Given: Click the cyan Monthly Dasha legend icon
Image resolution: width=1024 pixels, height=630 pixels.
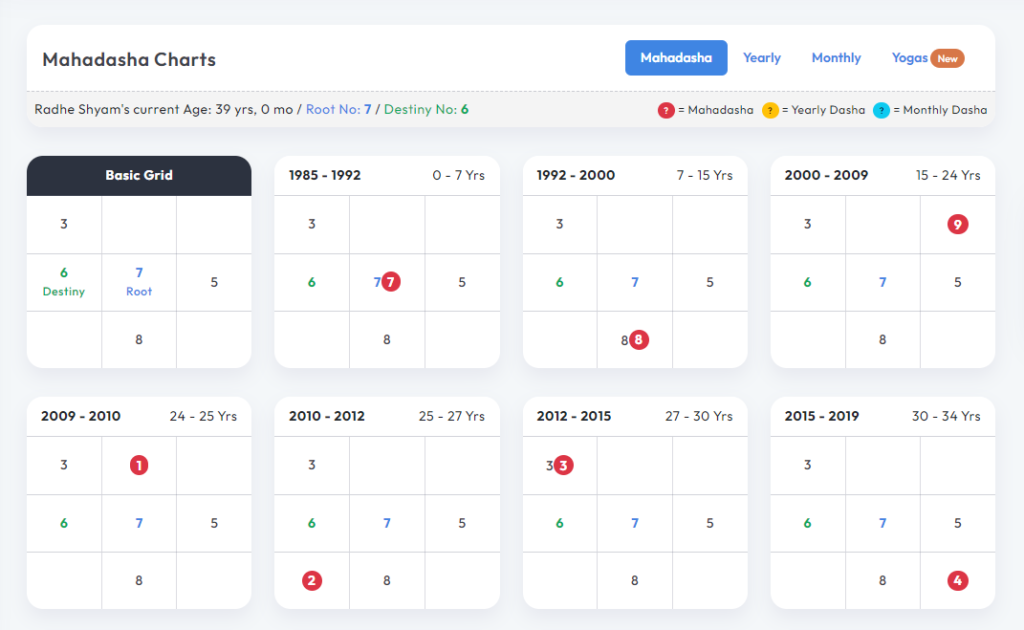Looking at the screenshot, I should click(x=881, y=110).
